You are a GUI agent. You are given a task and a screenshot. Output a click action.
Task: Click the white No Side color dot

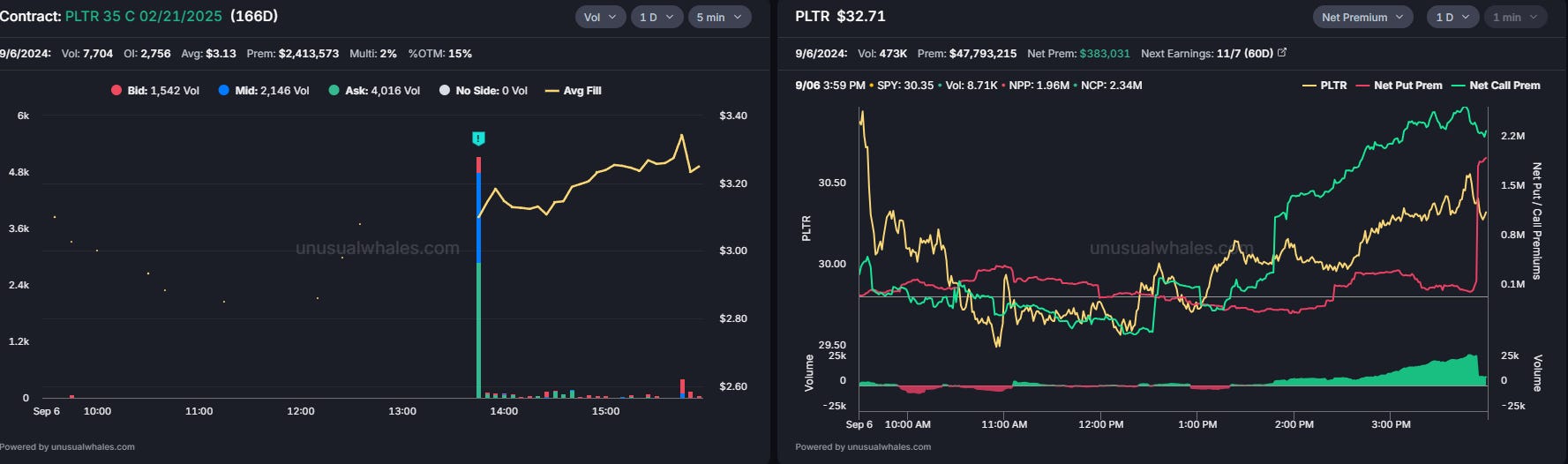pyautogui.click(x=445, y=91)
